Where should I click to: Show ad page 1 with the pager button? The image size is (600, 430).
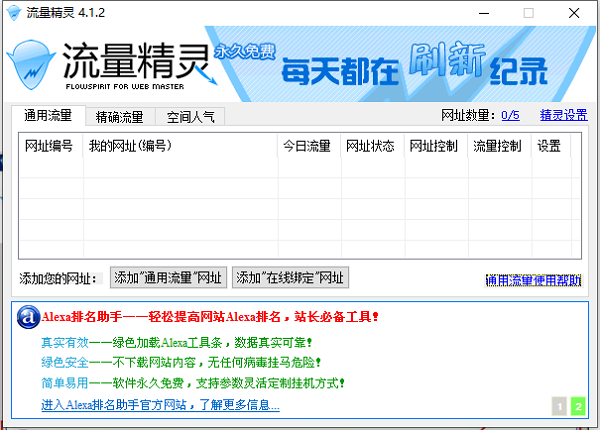click(559, 406)
